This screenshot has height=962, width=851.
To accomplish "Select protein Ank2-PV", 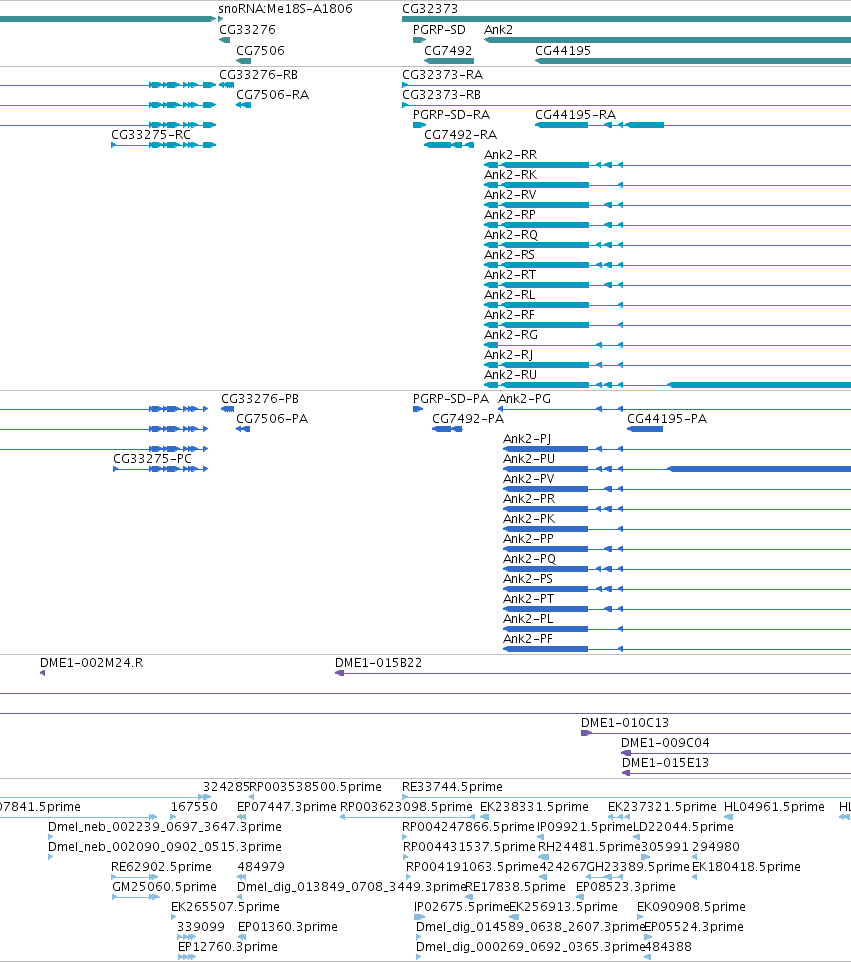I will (x=529, y=479).
